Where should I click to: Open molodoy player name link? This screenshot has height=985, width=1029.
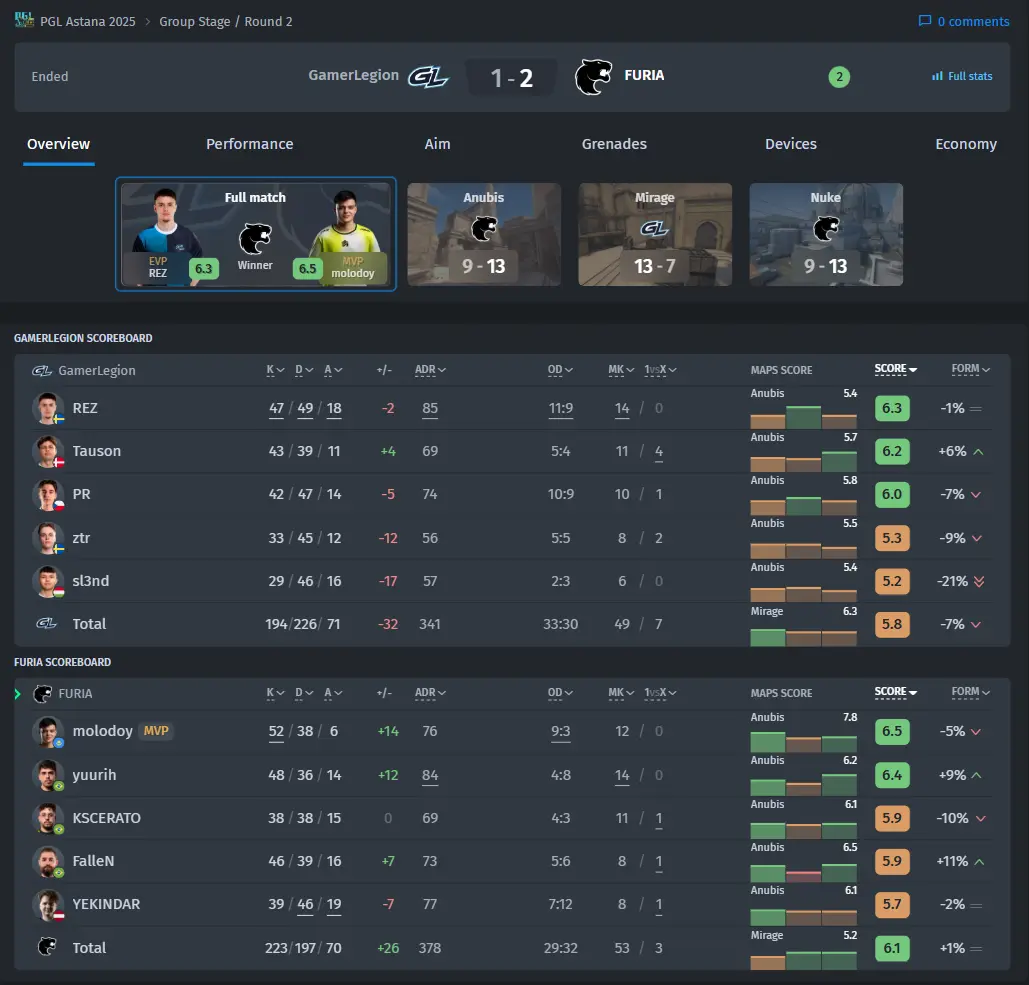click(x=102, y=731)
